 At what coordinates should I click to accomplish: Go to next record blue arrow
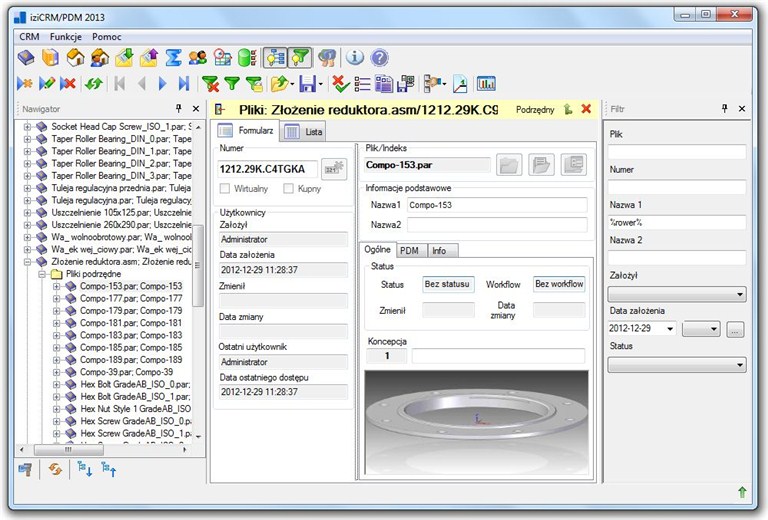click(162, 84)
